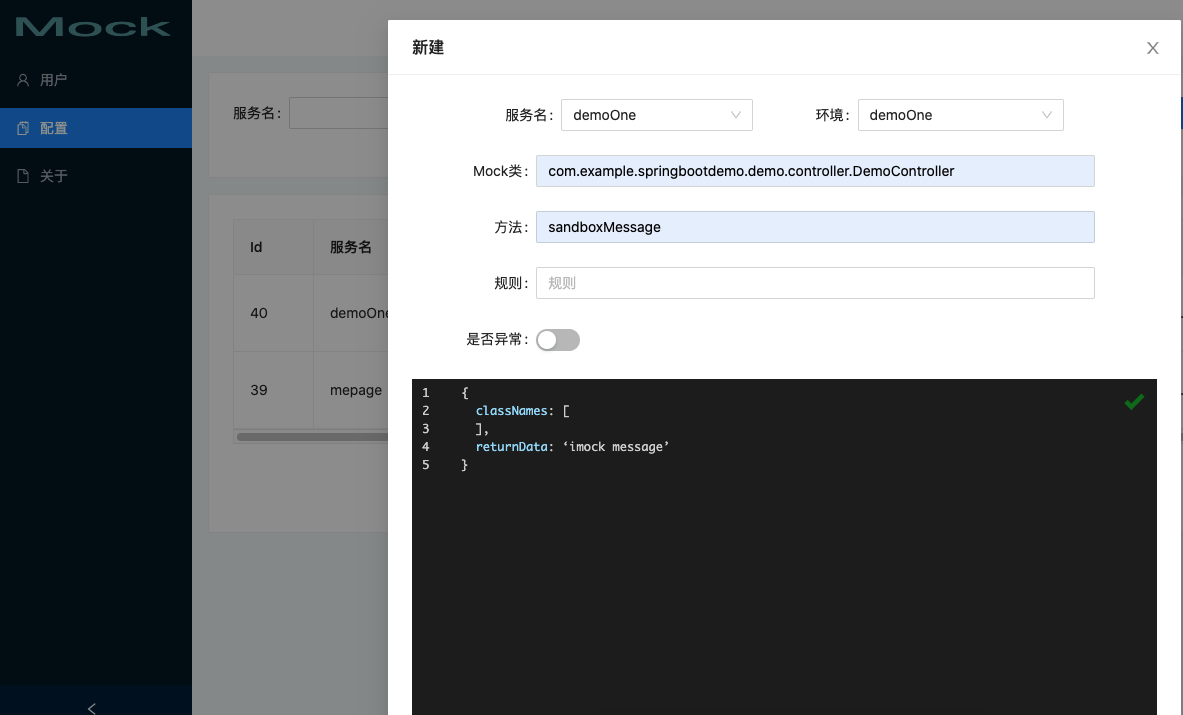Go to the 关于 menu item

coord(54,176)
